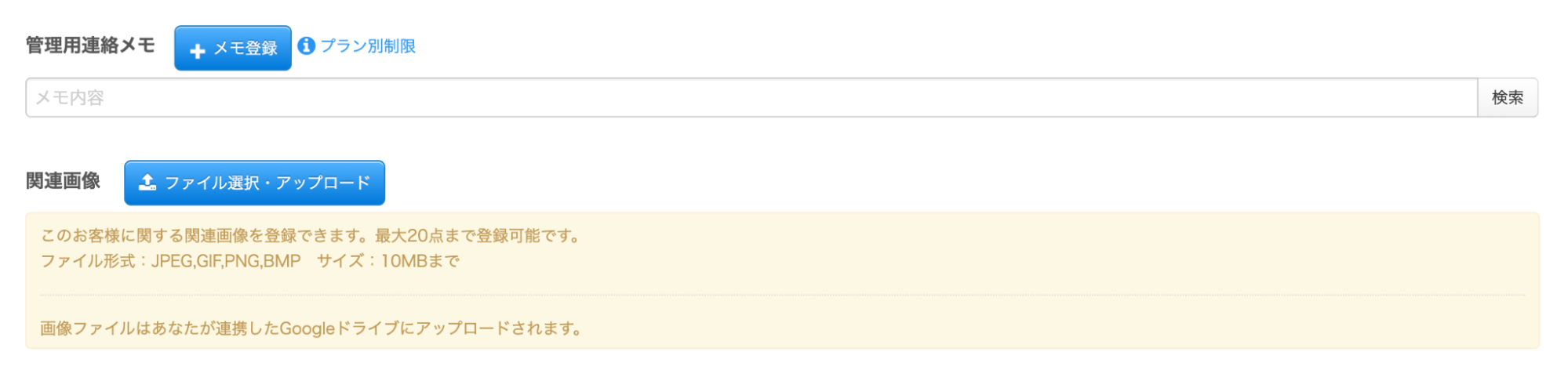
Task: Click the blue info circle icon
Action: (307, 46)
